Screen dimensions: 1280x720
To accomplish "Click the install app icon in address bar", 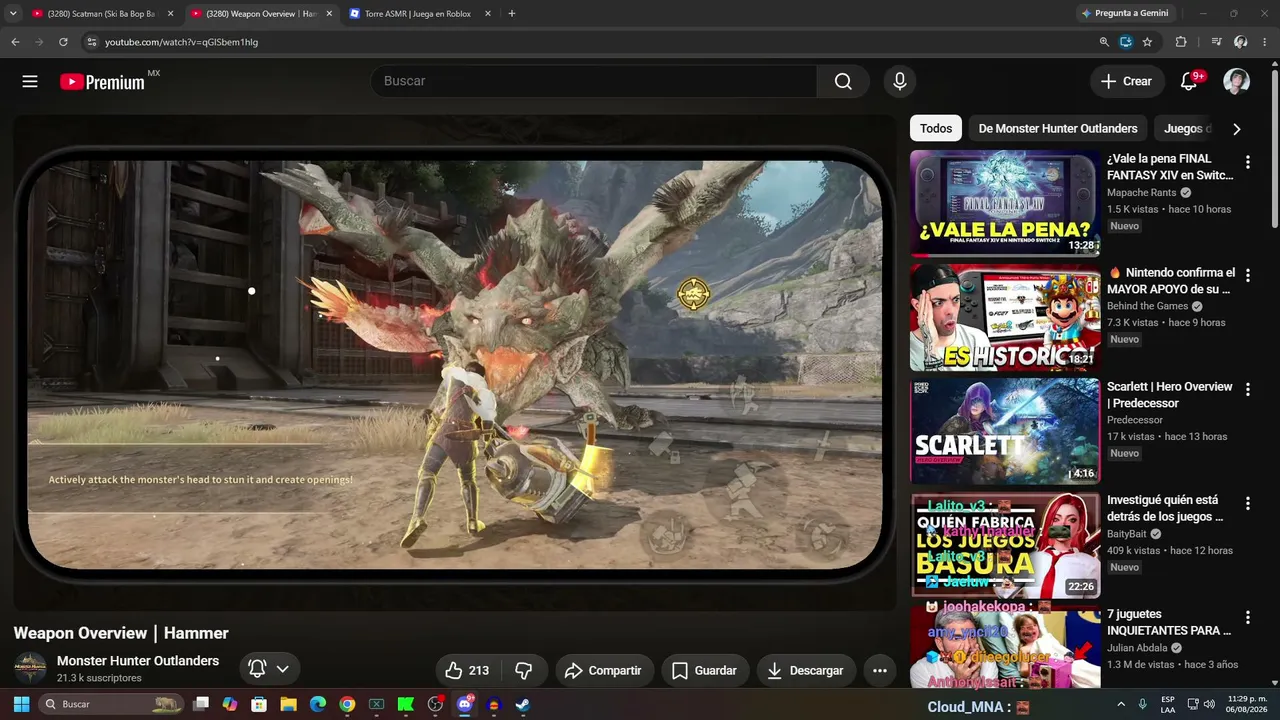I will [x=1126, y=42].
